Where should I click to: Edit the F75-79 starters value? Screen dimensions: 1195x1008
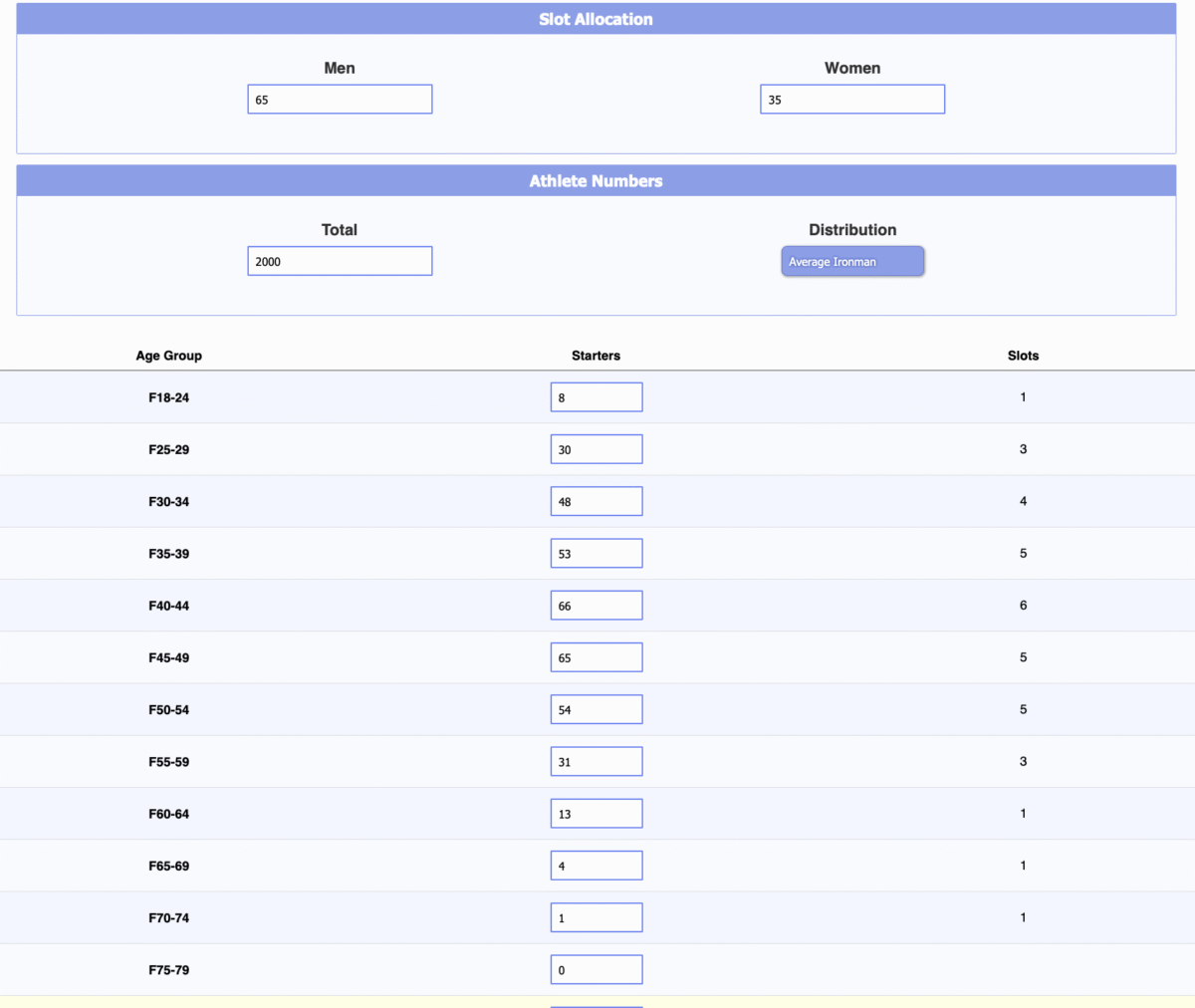point(596,969)
